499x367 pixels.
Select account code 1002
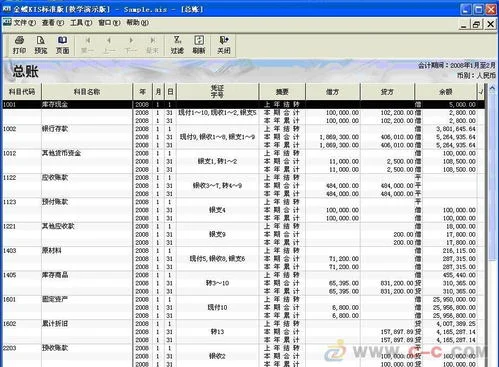click(9, 129)
